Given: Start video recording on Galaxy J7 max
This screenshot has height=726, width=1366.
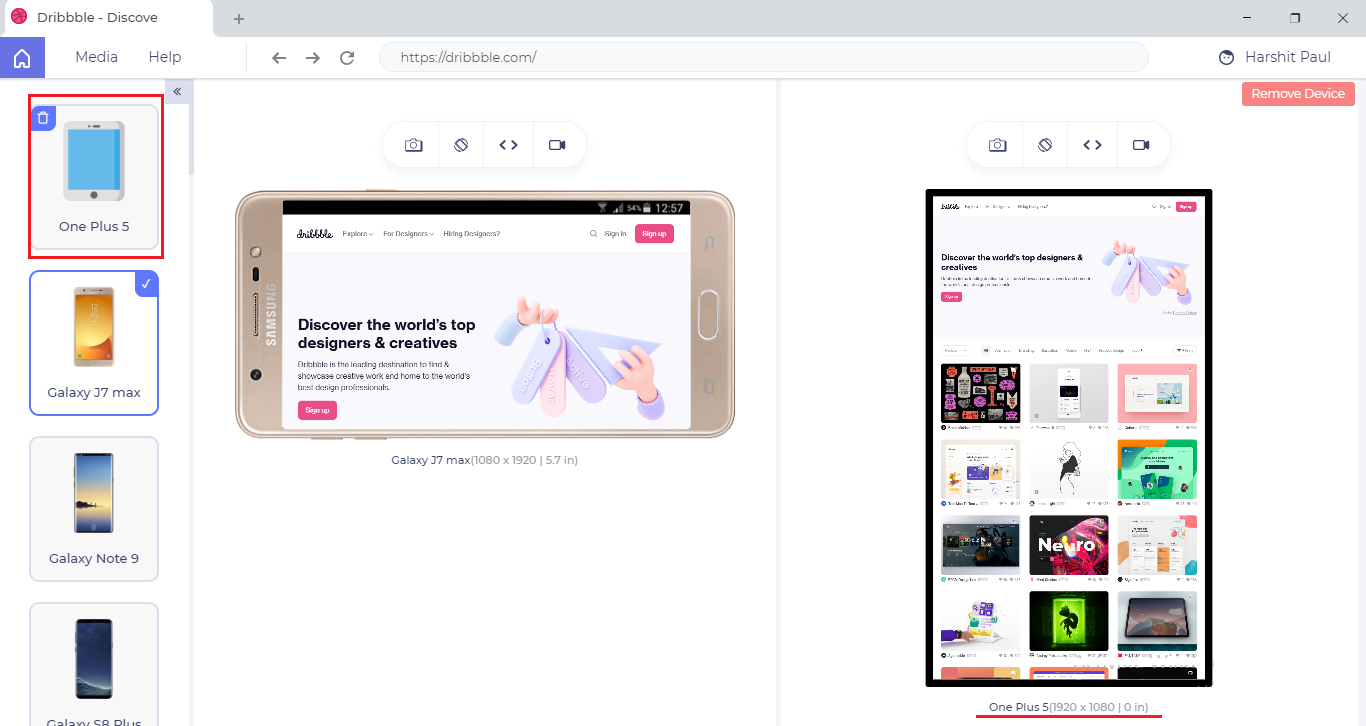Looking at the screenshot, I should pos(557,145).
